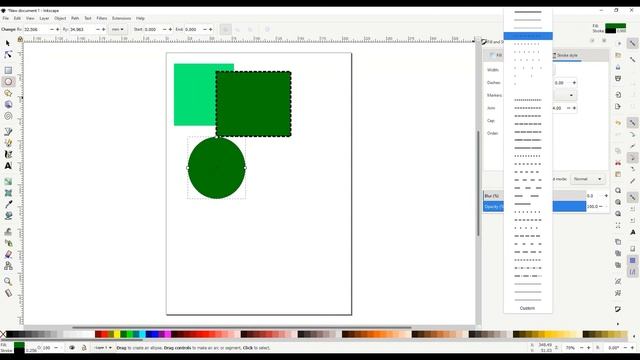
Task: Open the blend mode Normal dropdown
Action: 587,179
